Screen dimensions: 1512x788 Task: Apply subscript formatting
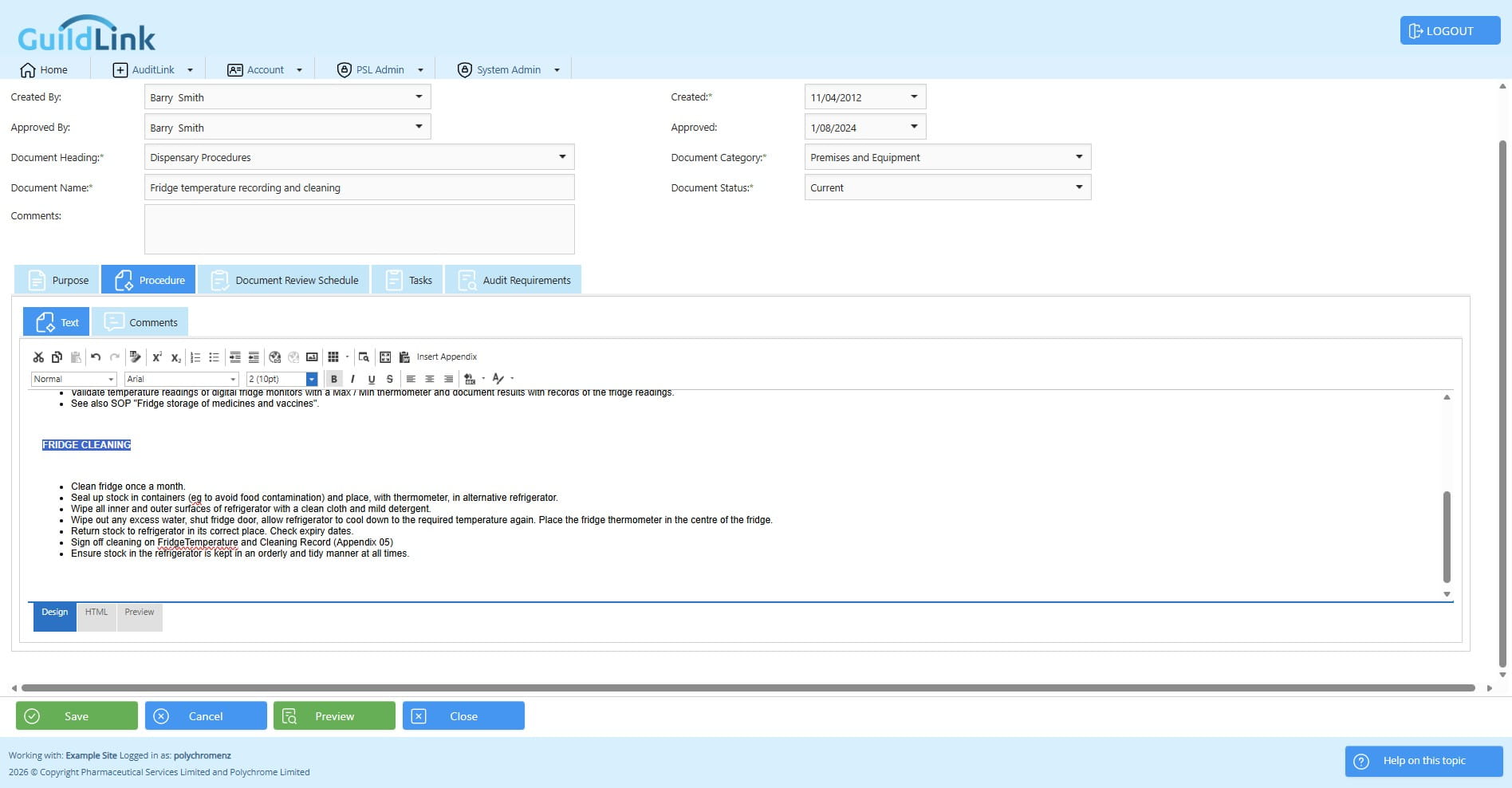[175, 357]
